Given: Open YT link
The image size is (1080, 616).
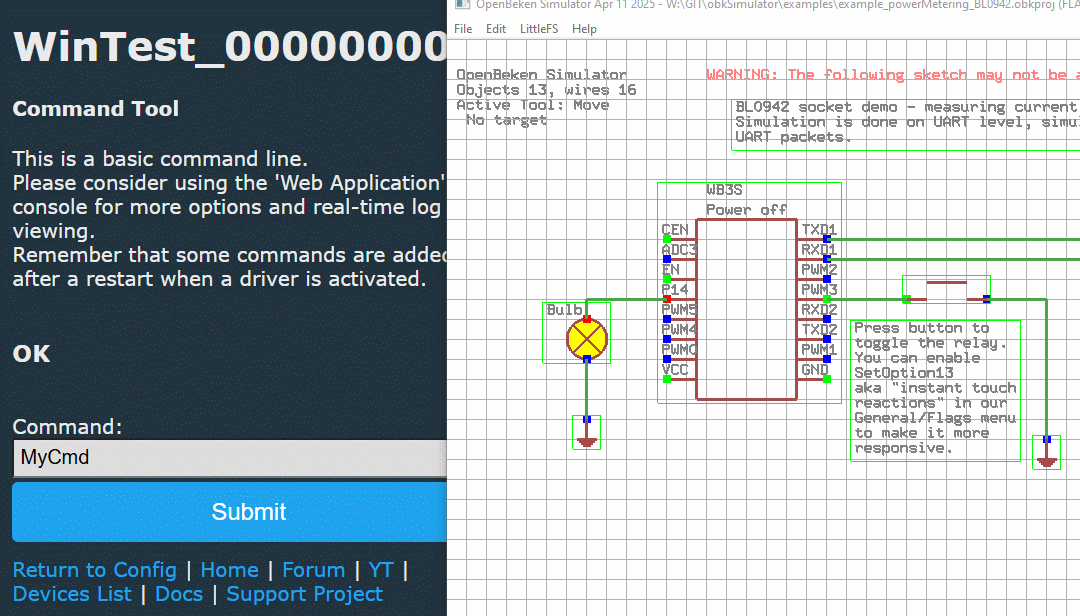Looking at the screenshot, I should point(381,570).
